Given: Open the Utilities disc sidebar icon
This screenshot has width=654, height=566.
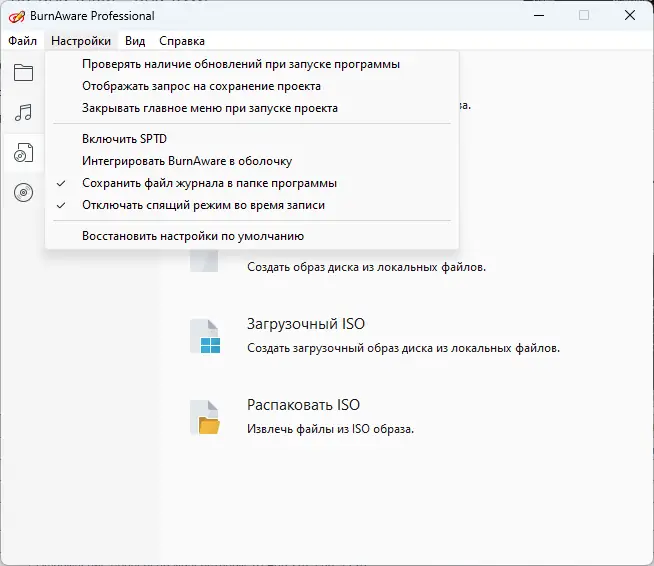Looking at the screenshot, I should [23, 192].
